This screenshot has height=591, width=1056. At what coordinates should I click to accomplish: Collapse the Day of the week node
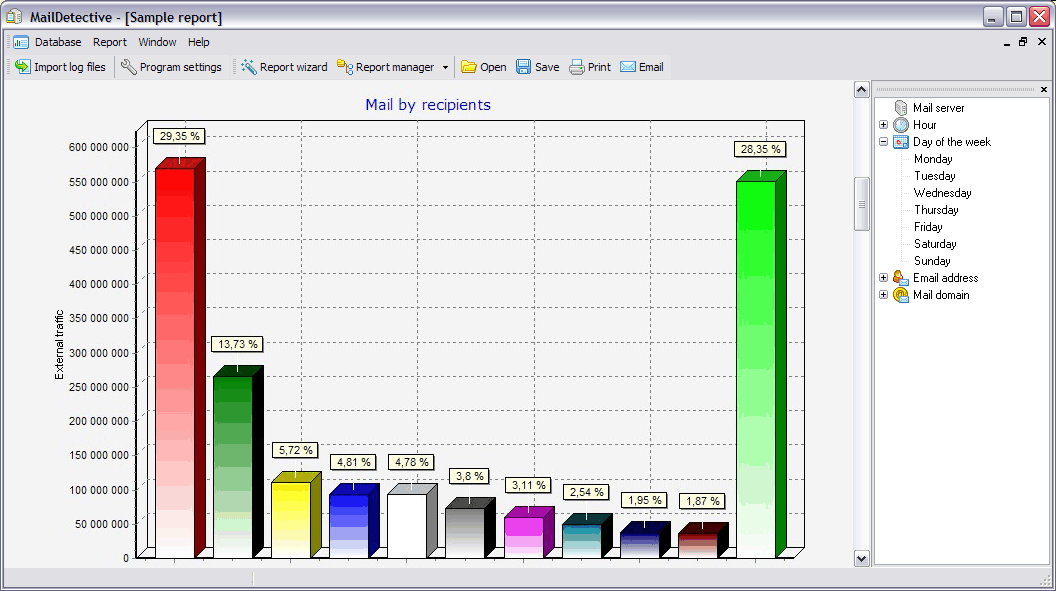point(884,142)
